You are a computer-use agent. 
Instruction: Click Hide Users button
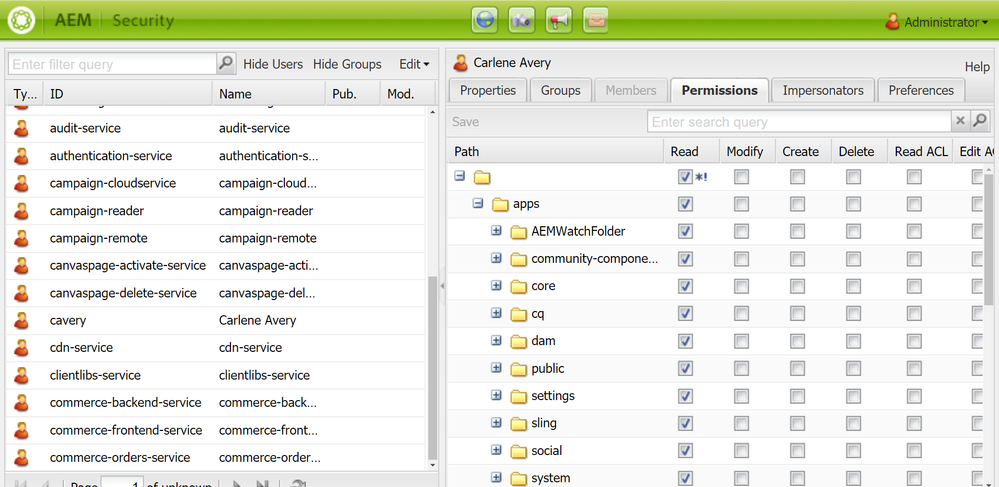click(273, 64)
